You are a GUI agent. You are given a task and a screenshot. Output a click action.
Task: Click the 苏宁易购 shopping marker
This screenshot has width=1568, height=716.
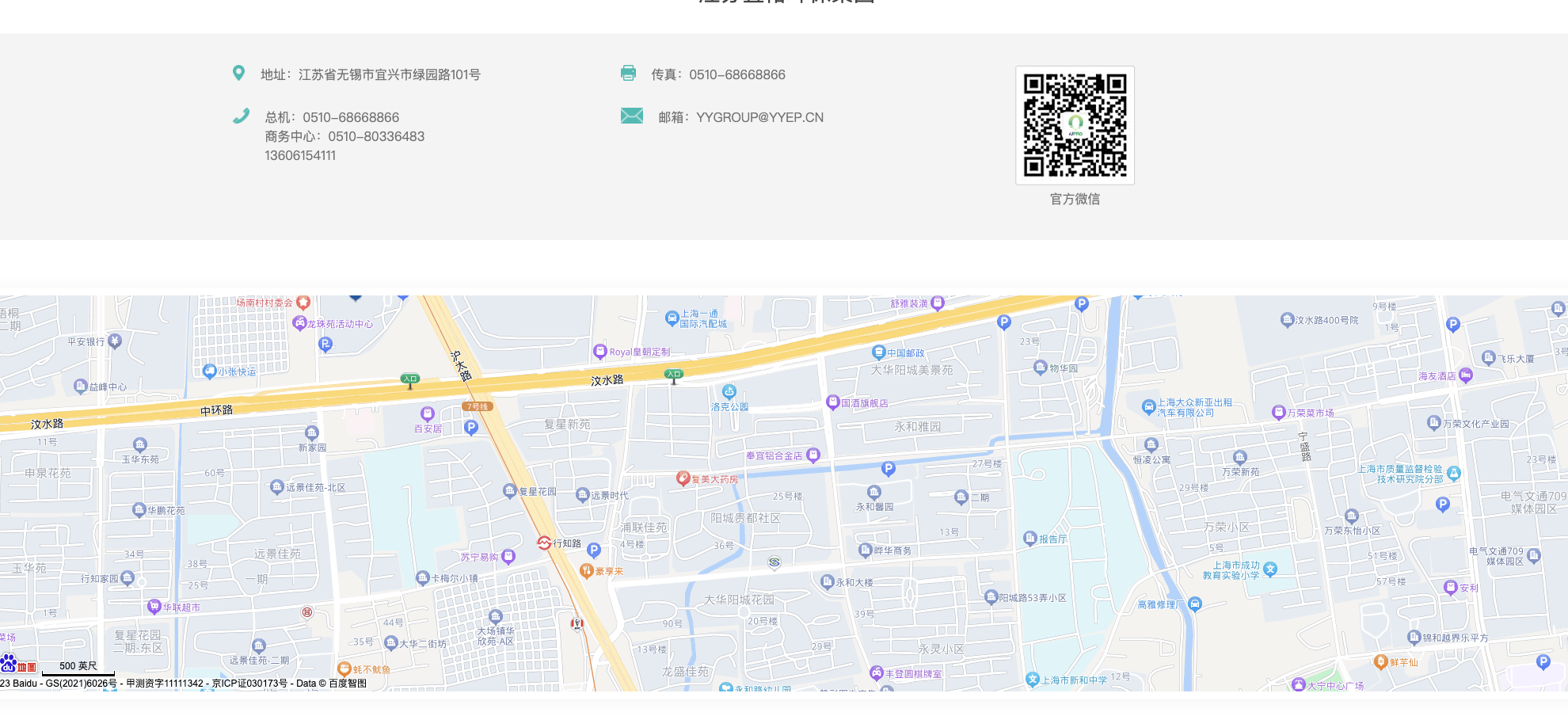(508, 557)
